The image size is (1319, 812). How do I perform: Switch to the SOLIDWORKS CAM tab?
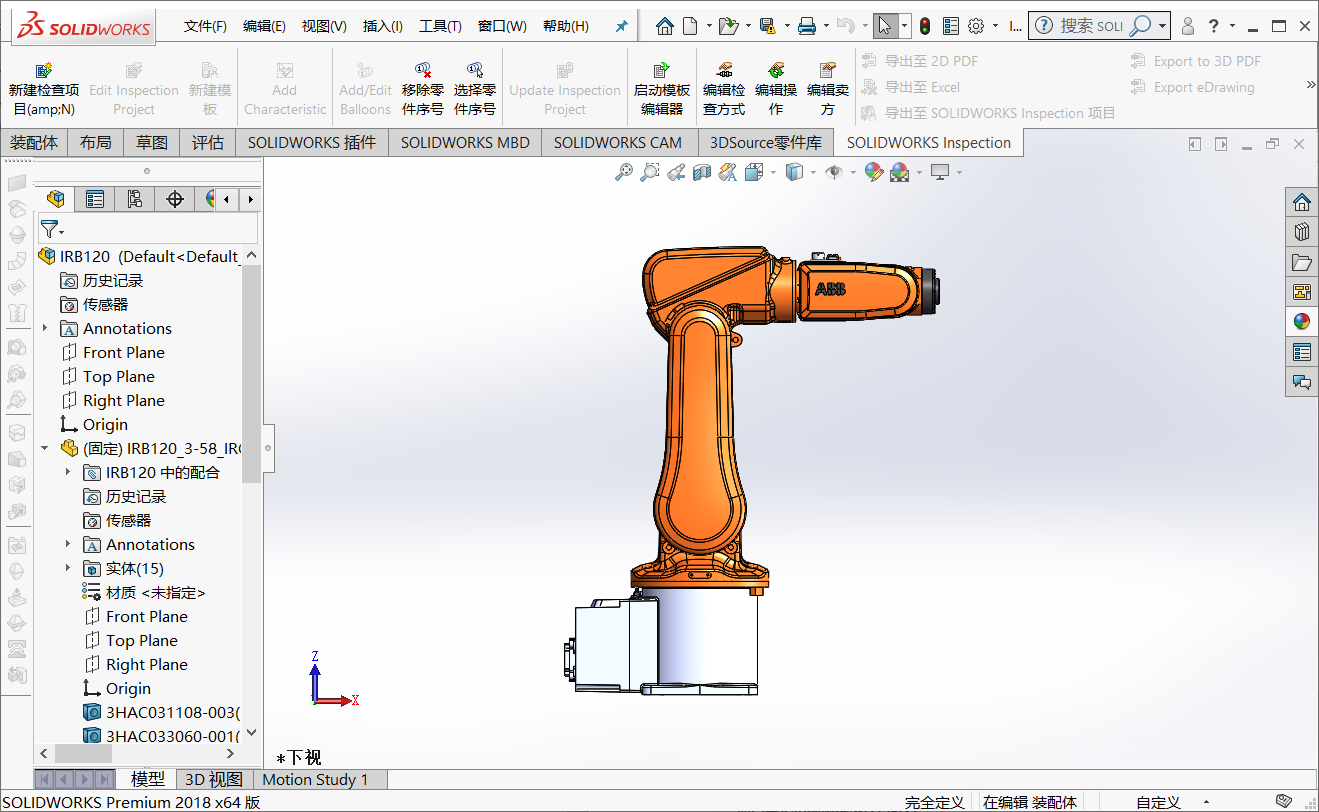(618, 142)
